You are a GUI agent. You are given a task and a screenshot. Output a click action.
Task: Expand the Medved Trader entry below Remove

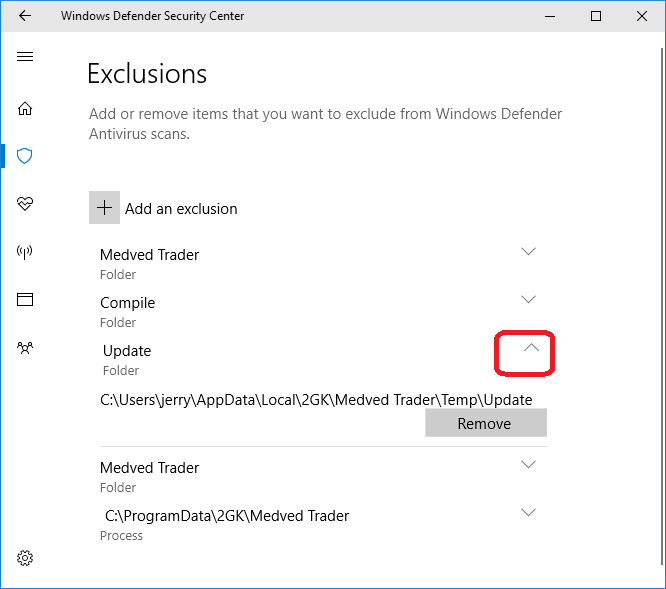click(528, 464)
